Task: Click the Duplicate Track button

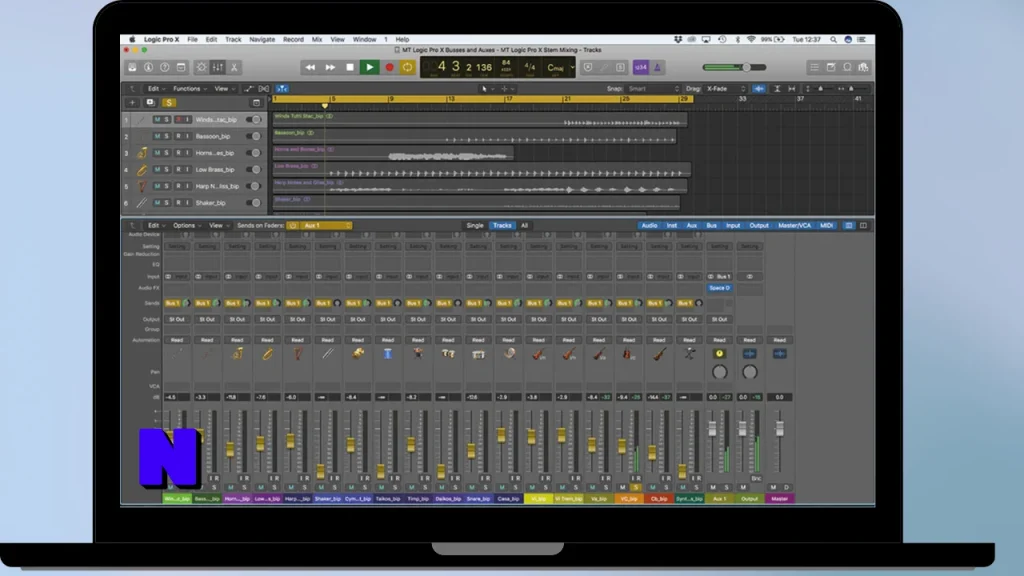Action: click(x=150, y=103)
